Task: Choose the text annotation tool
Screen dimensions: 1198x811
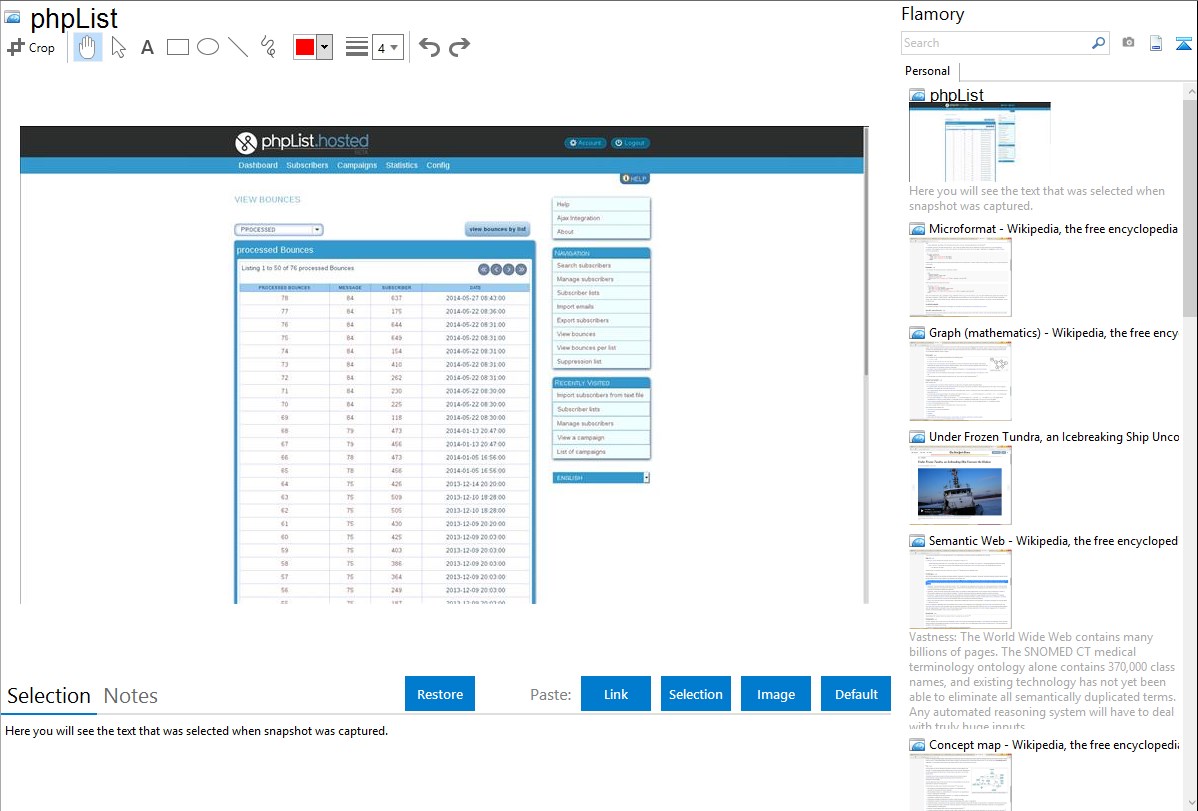Action: (x=147, y=47)
